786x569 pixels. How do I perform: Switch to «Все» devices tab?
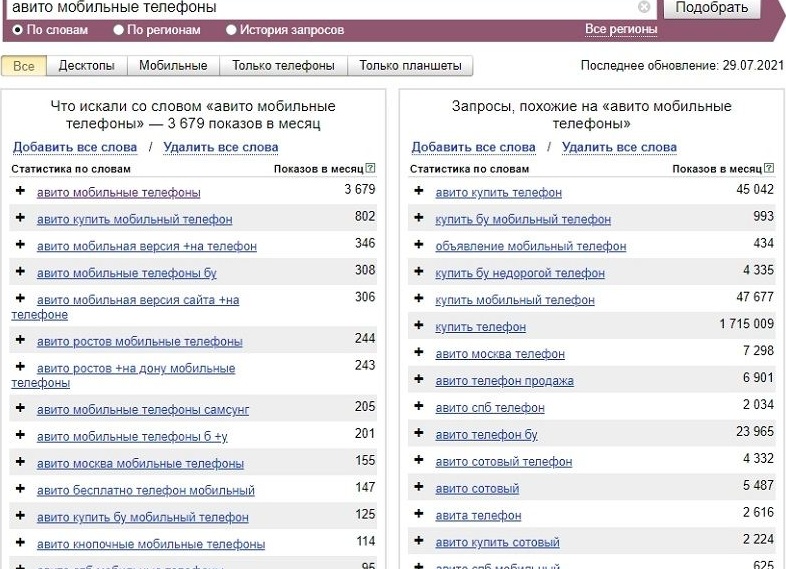[24, 66]
